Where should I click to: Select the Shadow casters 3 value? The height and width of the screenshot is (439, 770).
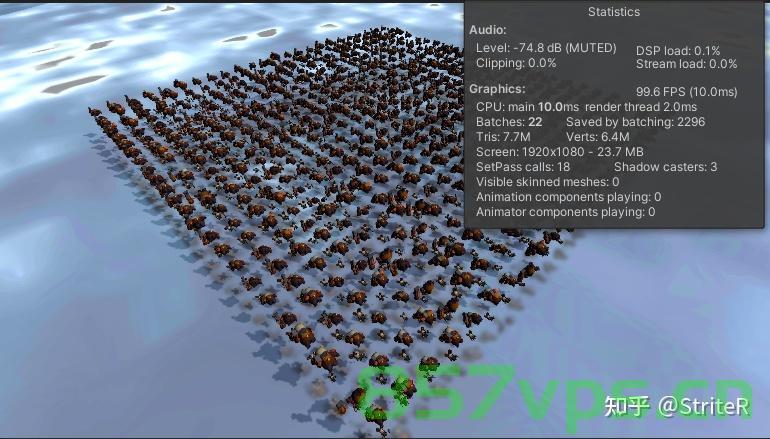coord(665,167)
